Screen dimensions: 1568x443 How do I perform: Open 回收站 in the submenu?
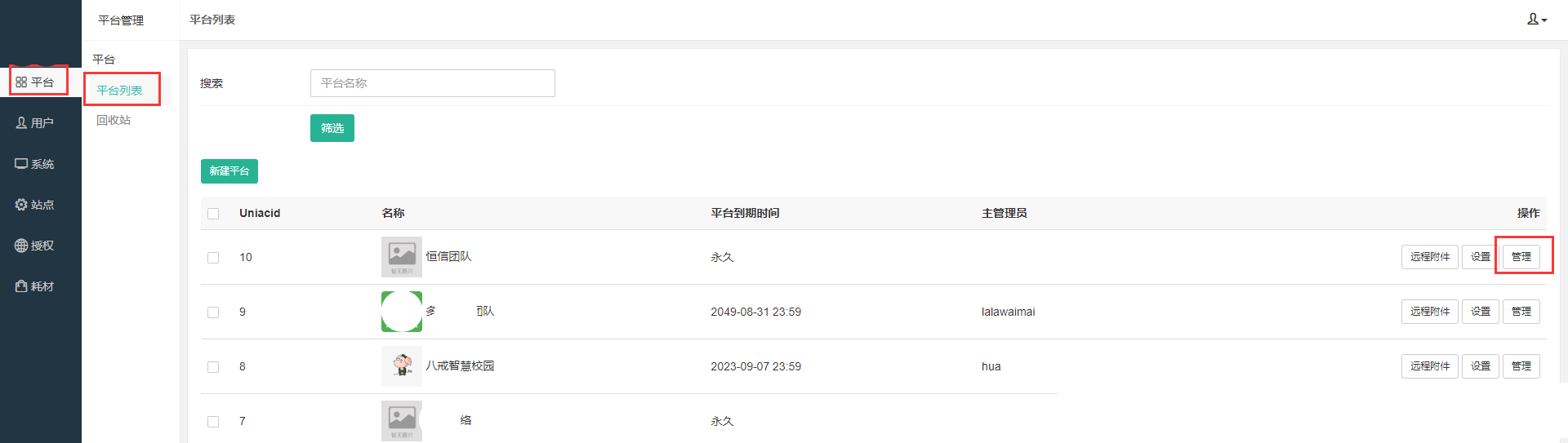(x=114, y=120)
